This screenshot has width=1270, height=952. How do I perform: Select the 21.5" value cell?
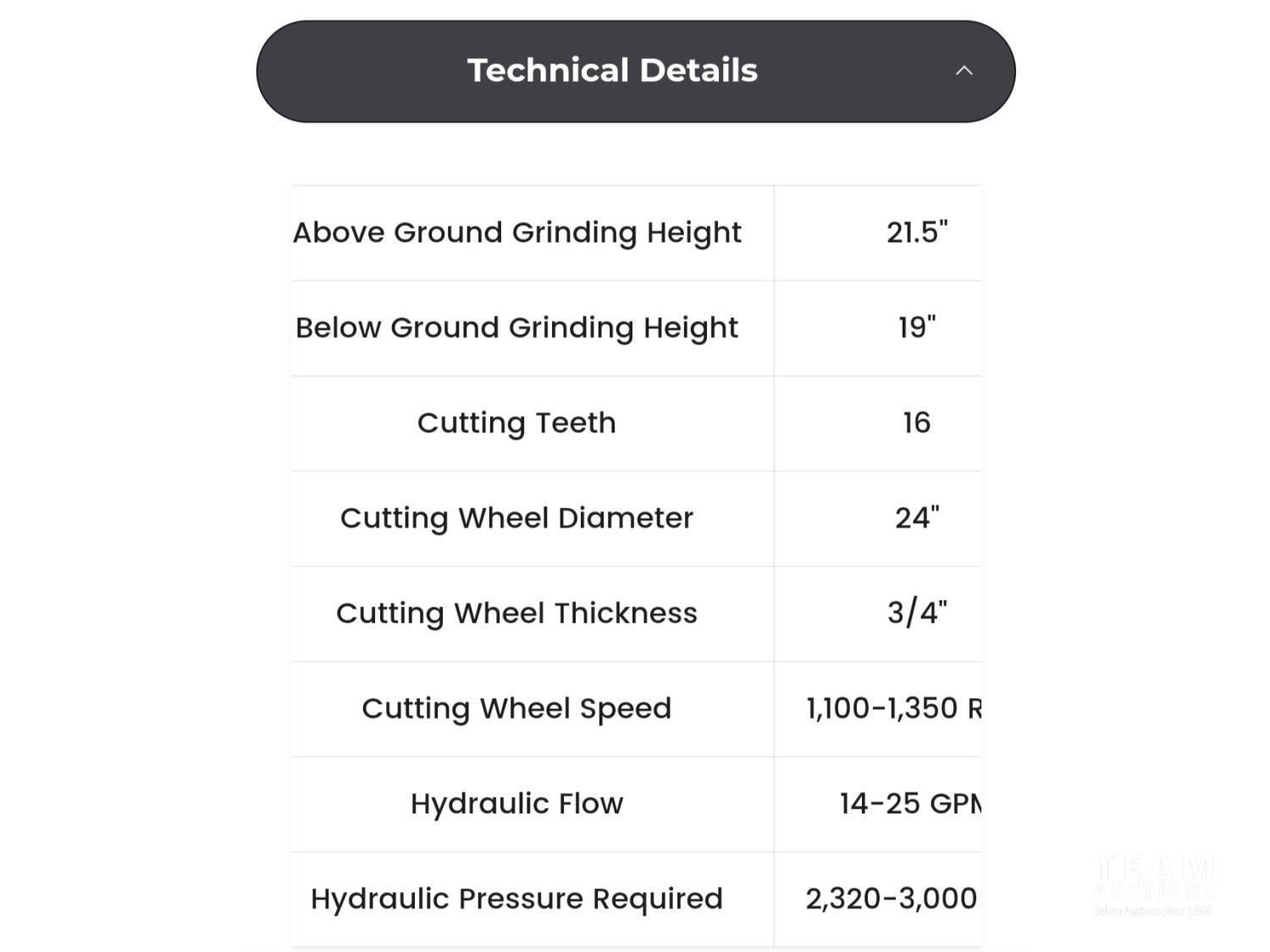917,233
